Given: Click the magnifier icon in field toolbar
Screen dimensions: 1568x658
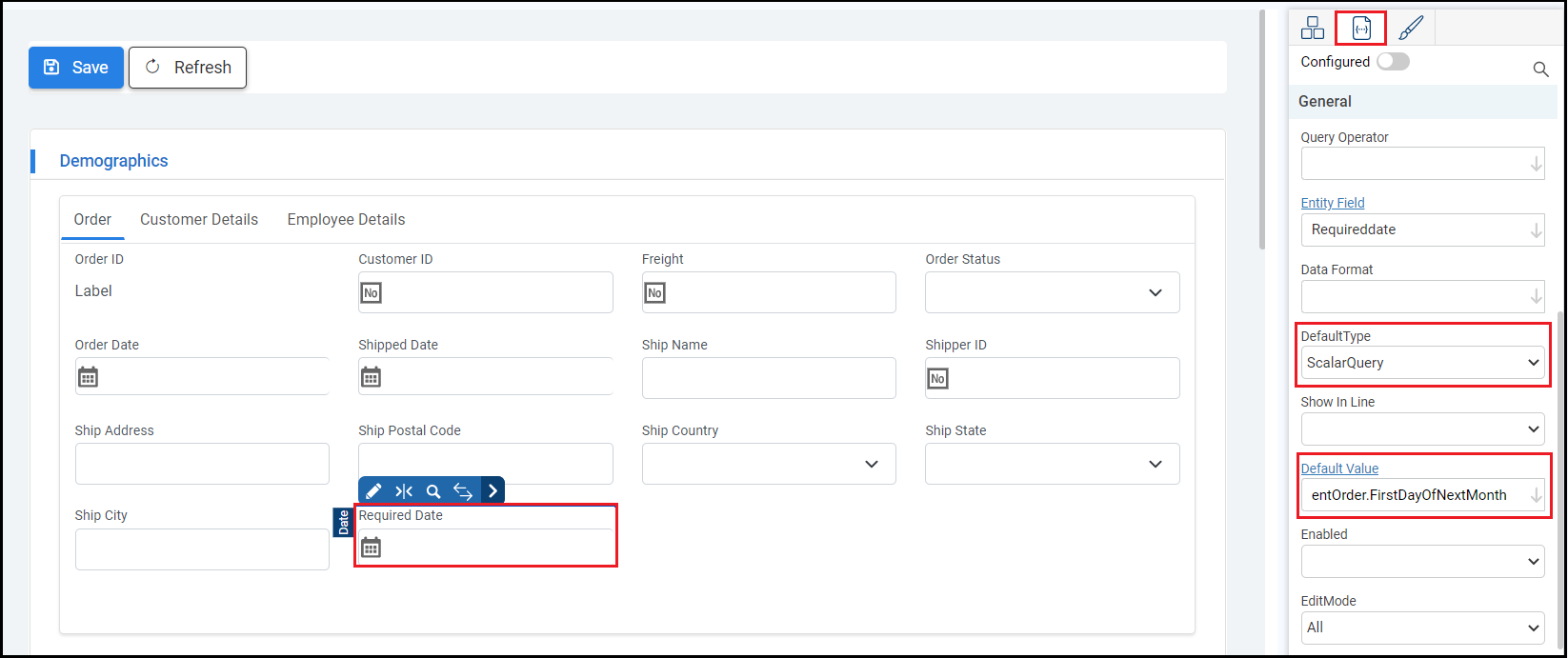Looking at the screenshot, I should click(433, 491).
